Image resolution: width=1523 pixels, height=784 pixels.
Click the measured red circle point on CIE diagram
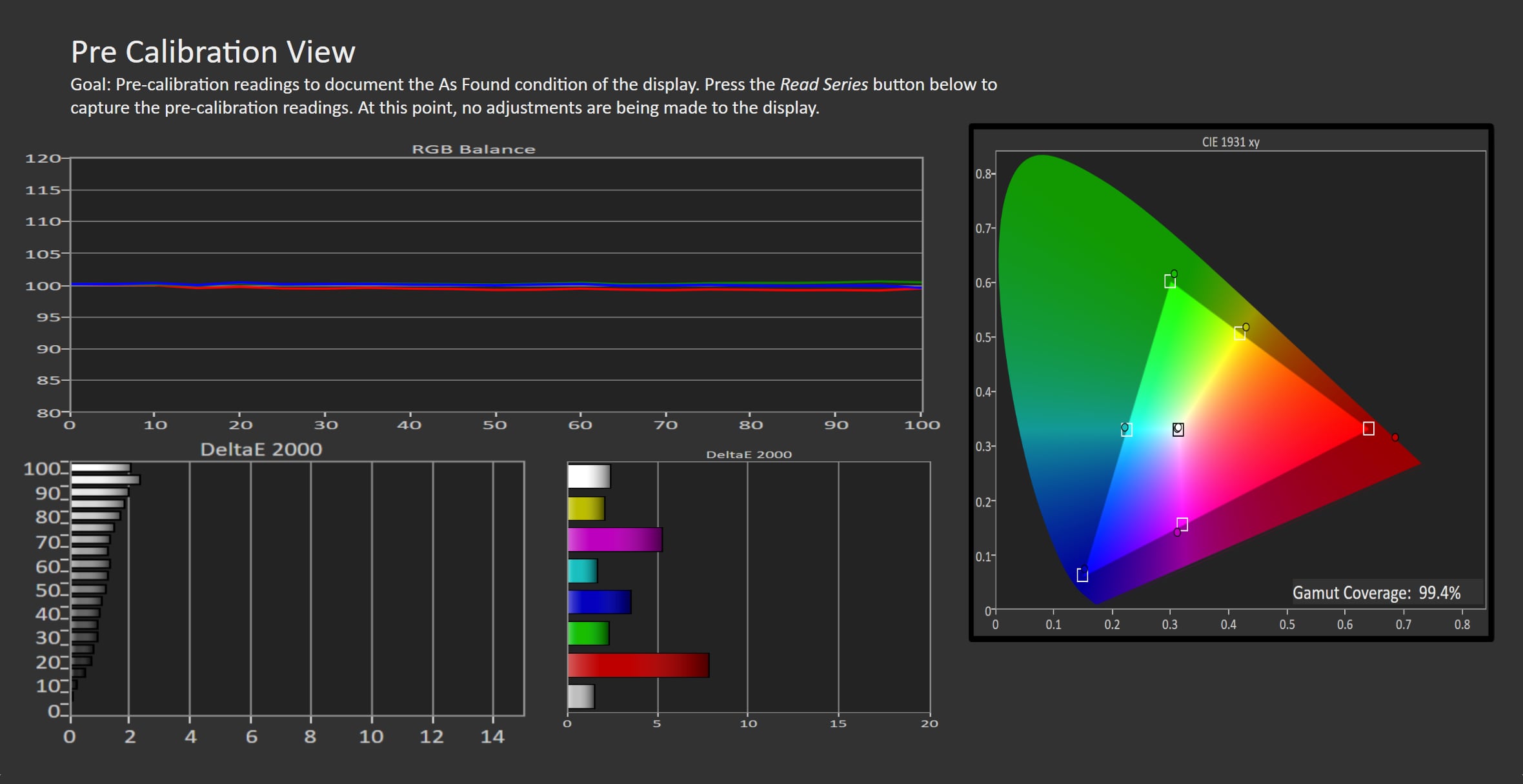tap(1395, 437)
